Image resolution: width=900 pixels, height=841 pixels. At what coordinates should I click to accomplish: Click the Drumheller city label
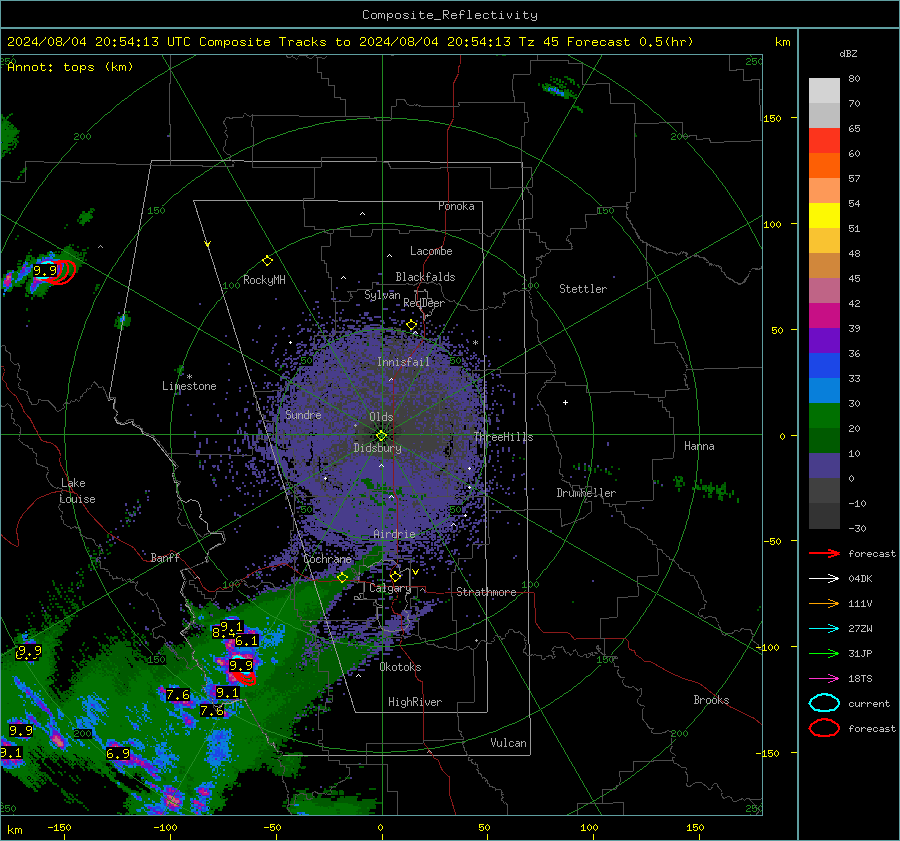coord(586,493)
